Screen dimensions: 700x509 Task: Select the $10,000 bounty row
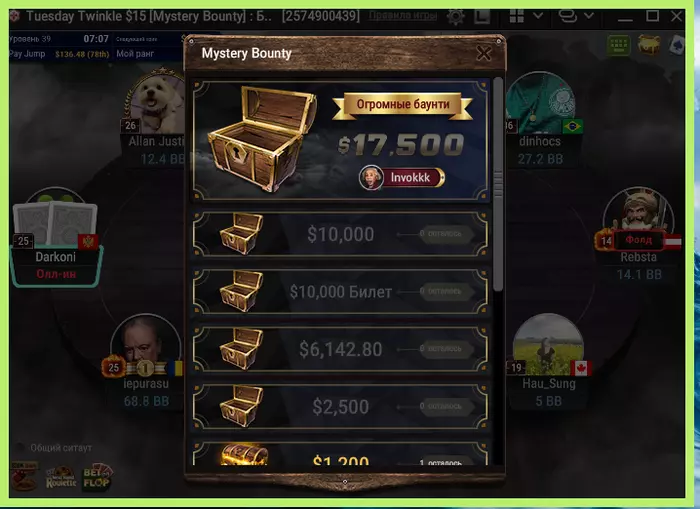pos(340,234)
